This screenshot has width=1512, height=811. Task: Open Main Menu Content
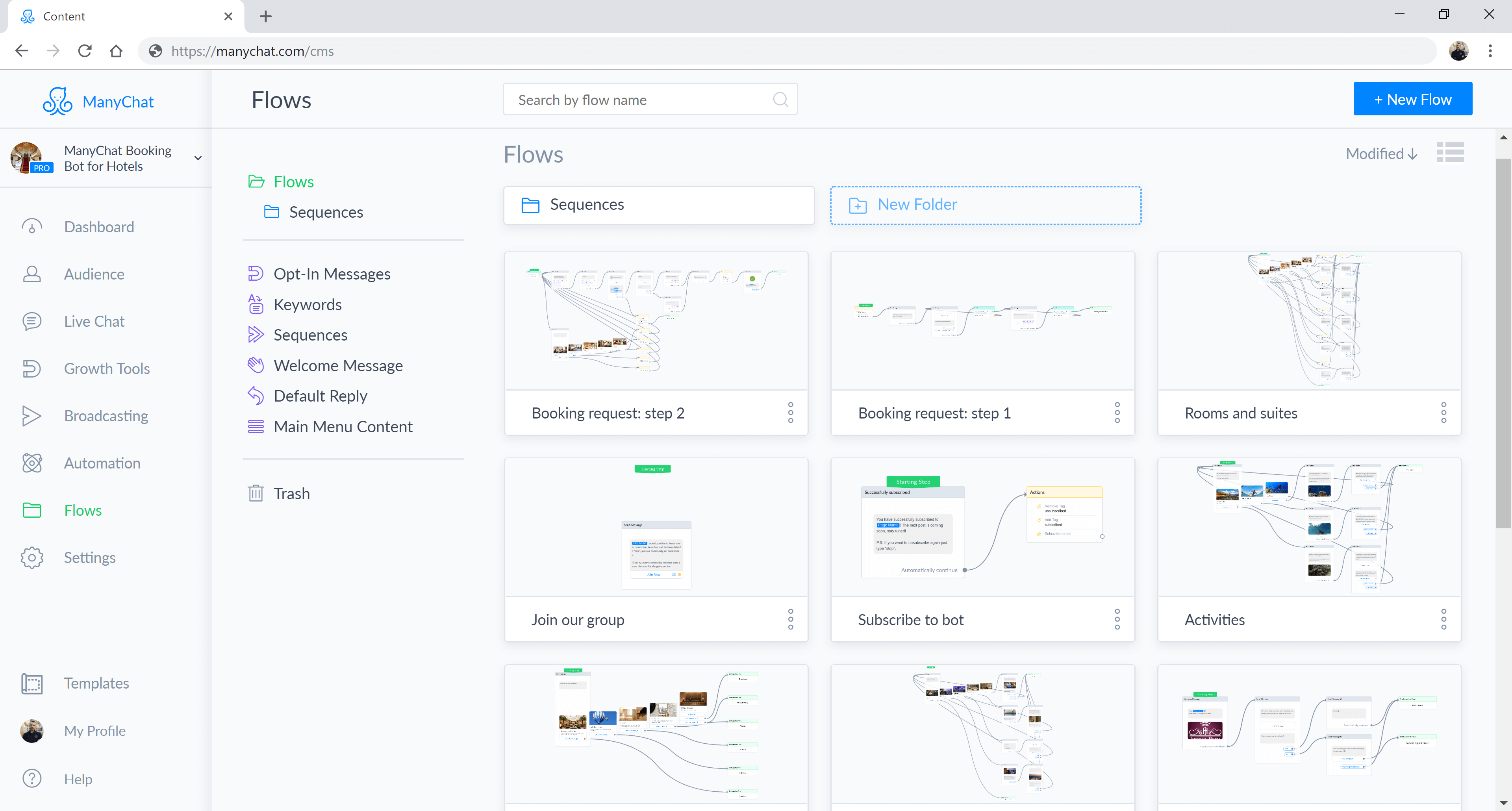click(x=343, y=427)
